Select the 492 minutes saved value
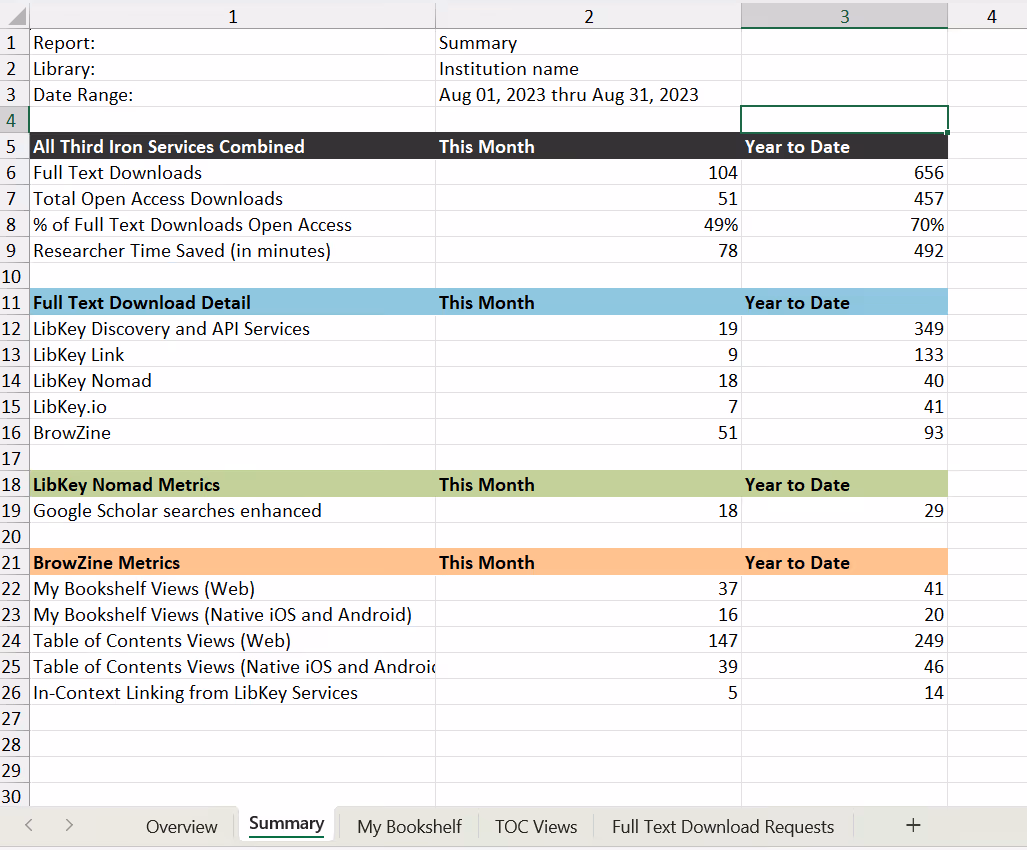Viewport: 1027px width, 850px height. click(844, 250)
